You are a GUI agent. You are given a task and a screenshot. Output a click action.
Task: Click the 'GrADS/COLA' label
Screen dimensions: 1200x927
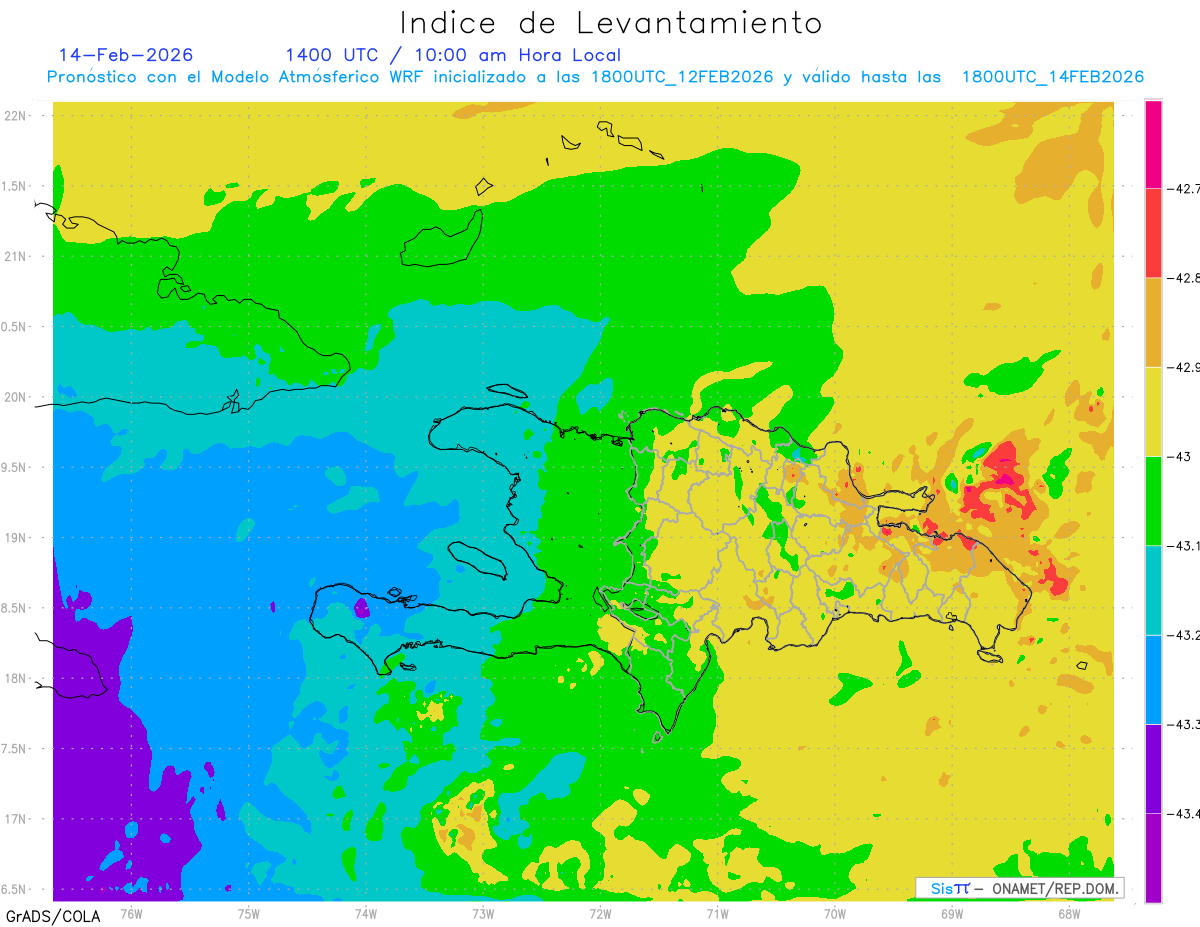coord(53,915)
